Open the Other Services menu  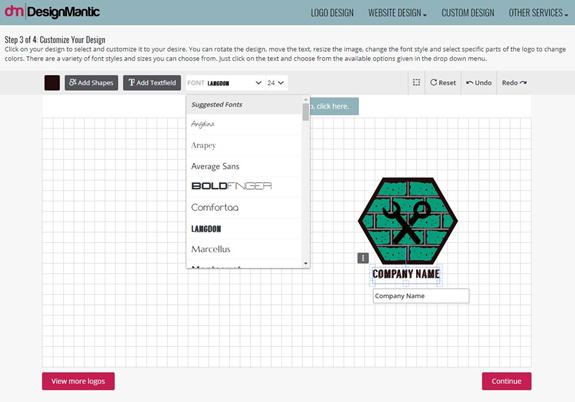[538, 13]
